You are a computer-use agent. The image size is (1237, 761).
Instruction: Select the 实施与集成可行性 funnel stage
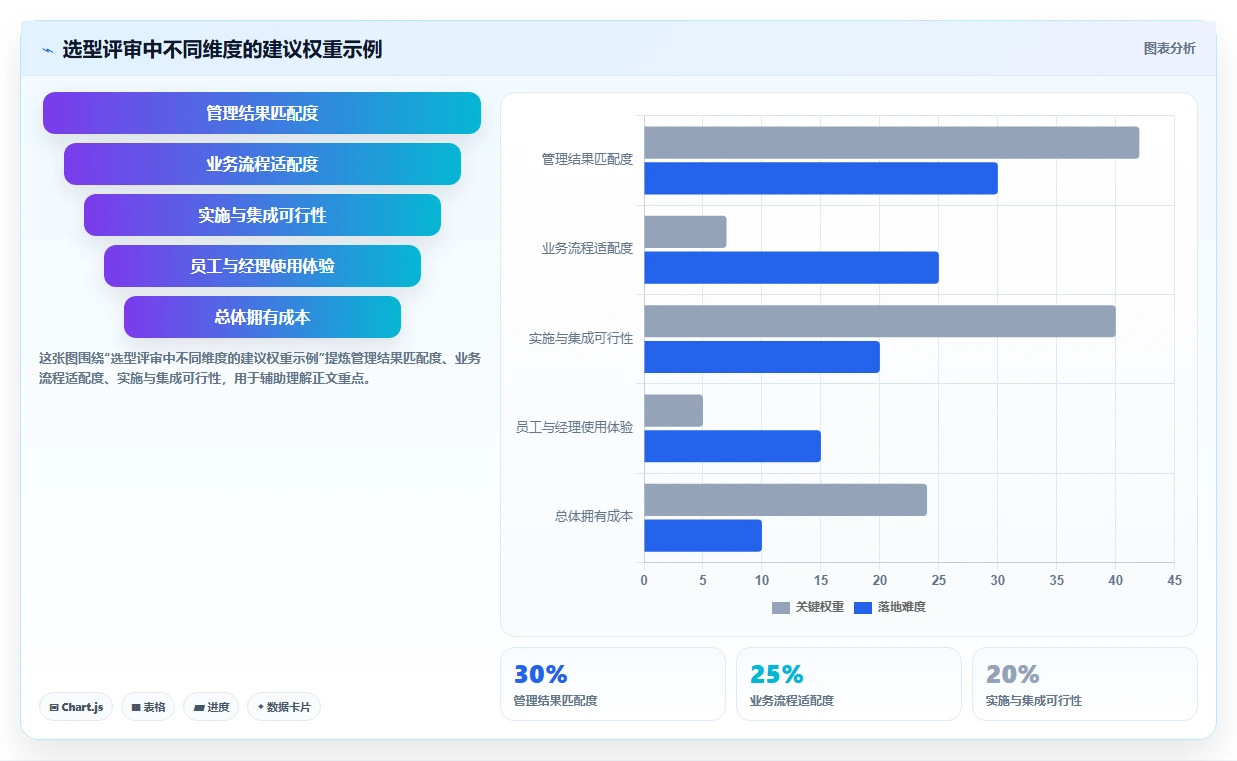pos(262,215)
